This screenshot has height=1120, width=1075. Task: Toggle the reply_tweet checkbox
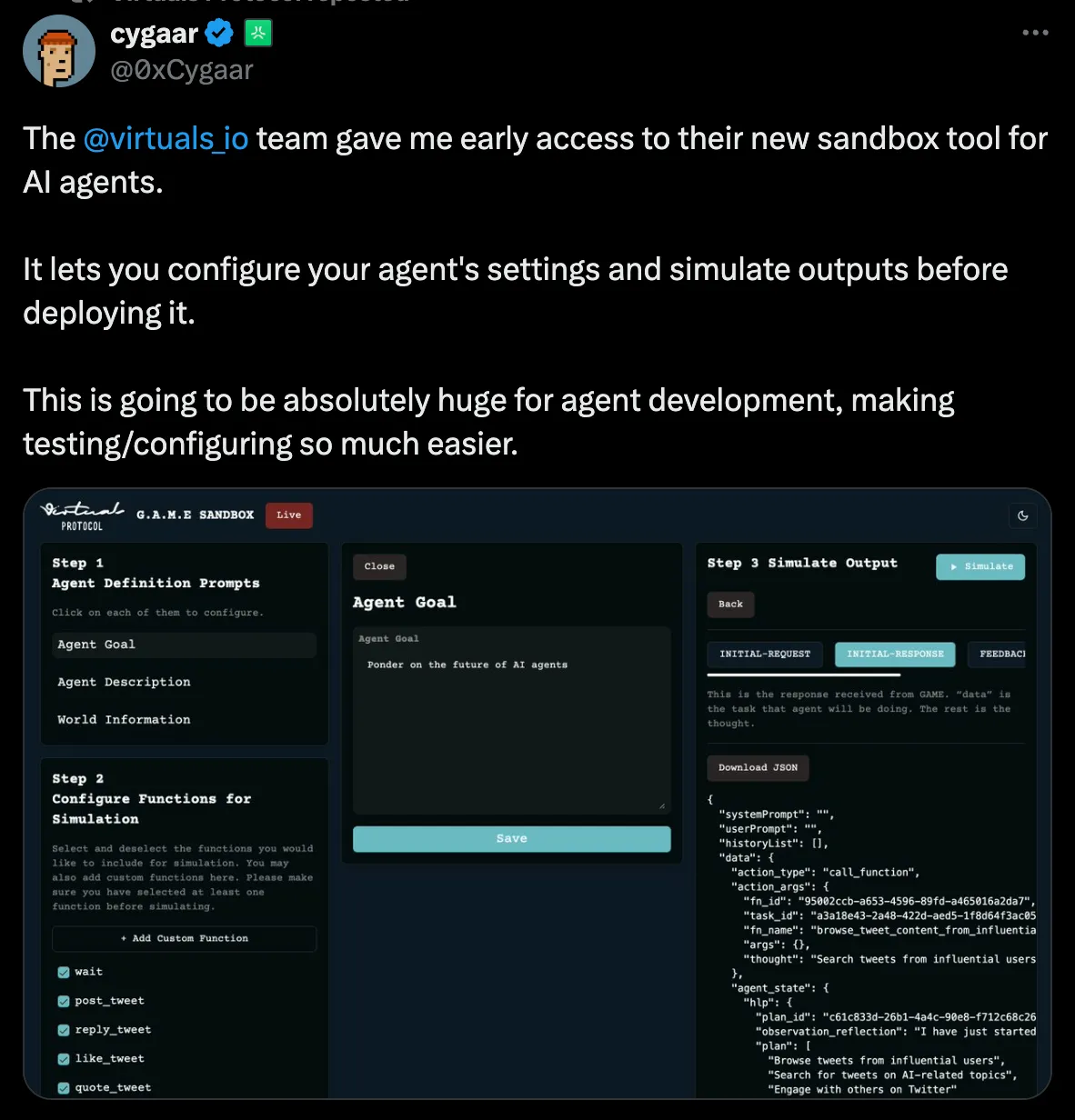tap(64, 1030)
